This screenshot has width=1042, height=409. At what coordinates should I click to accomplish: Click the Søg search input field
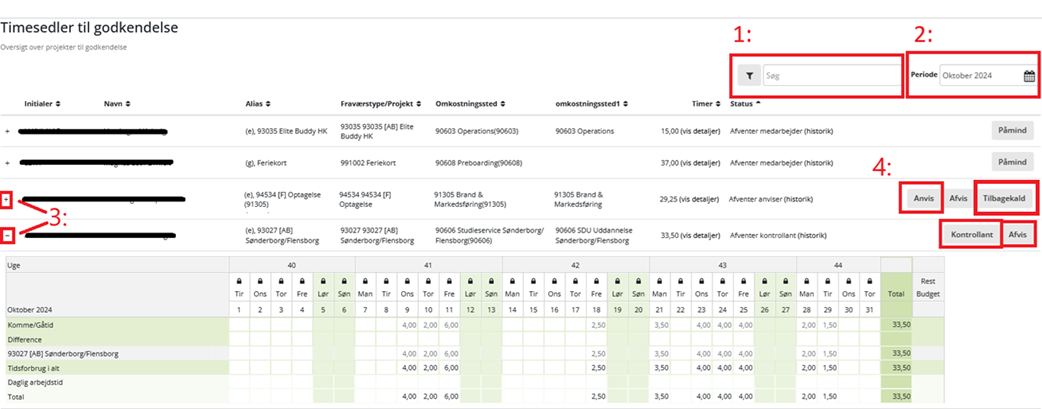tap(830, 76)
